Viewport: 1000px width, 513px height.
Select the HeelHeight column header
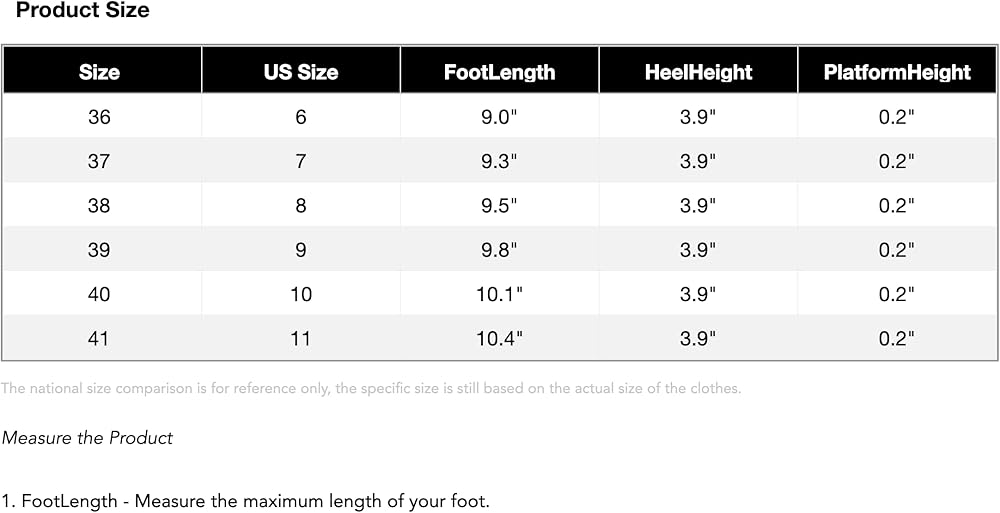coord(698,70)
